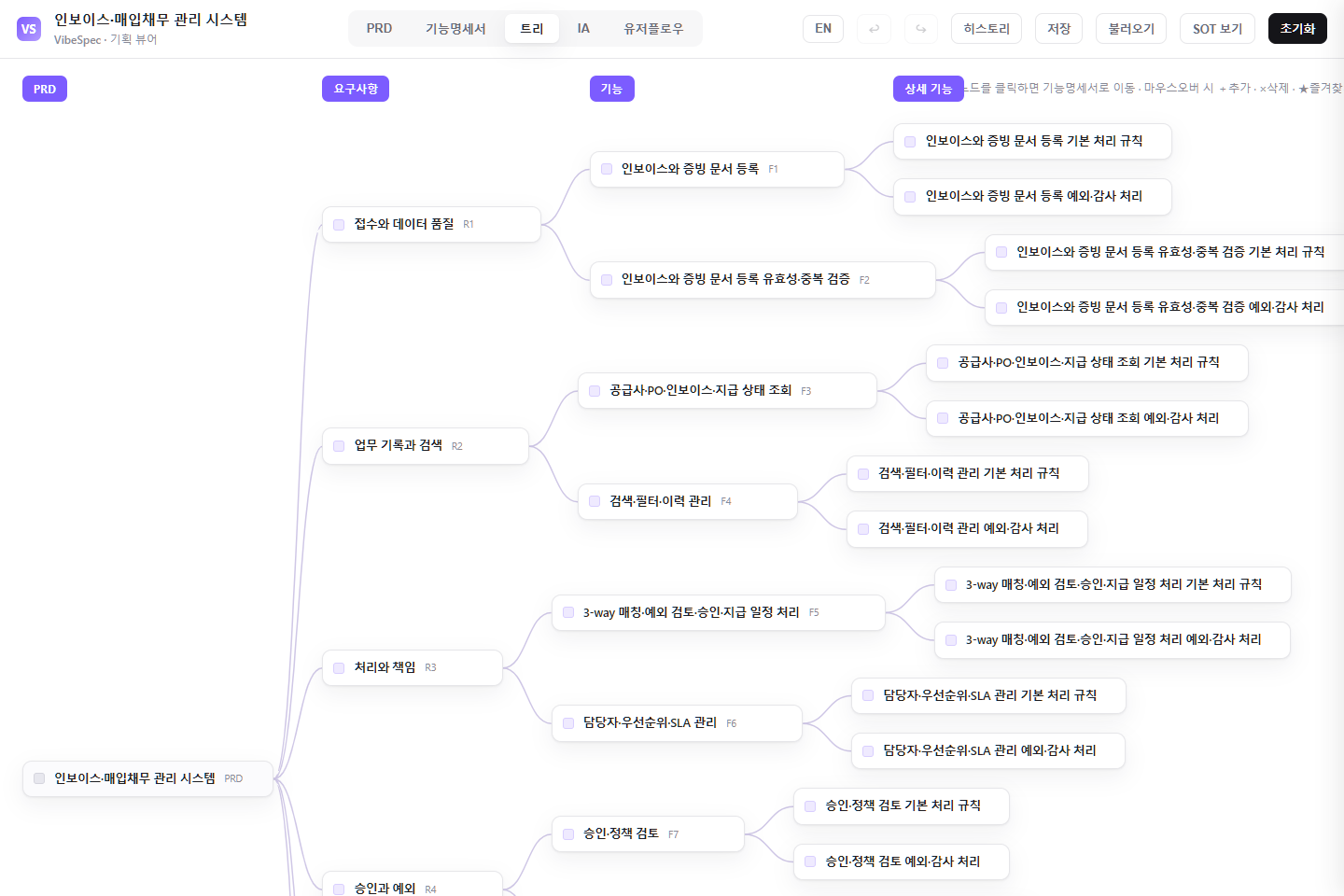Select the 트리 tab
The width and height of the screenshot is (1344, 896).
coord(532,29)
